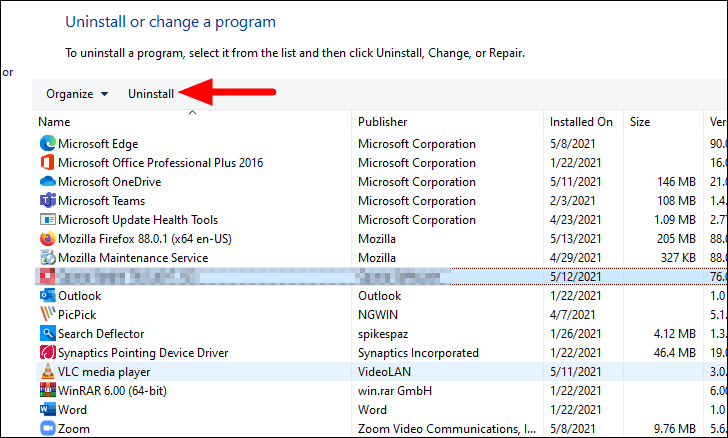Screen dimensions: 728x438
Task: Click the Uninstall toolbar button
Action: coord(151,94)
